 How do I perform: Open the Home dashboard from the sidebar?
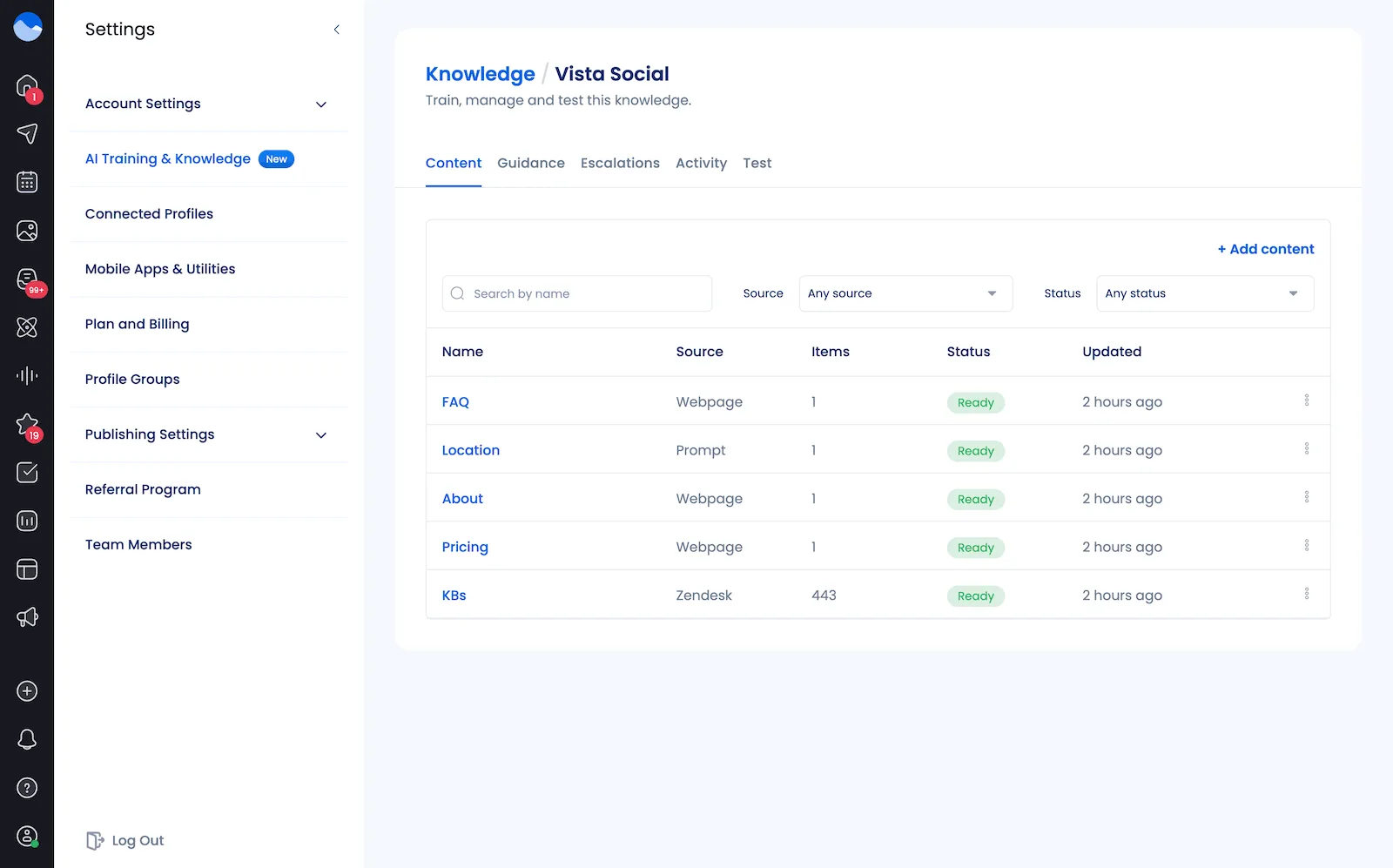click(x=27, y=85)
